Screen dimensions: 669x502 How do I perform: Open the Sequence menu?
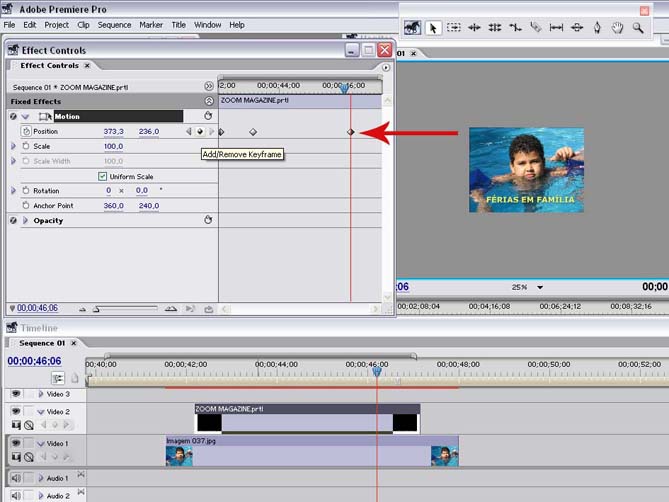114,24
